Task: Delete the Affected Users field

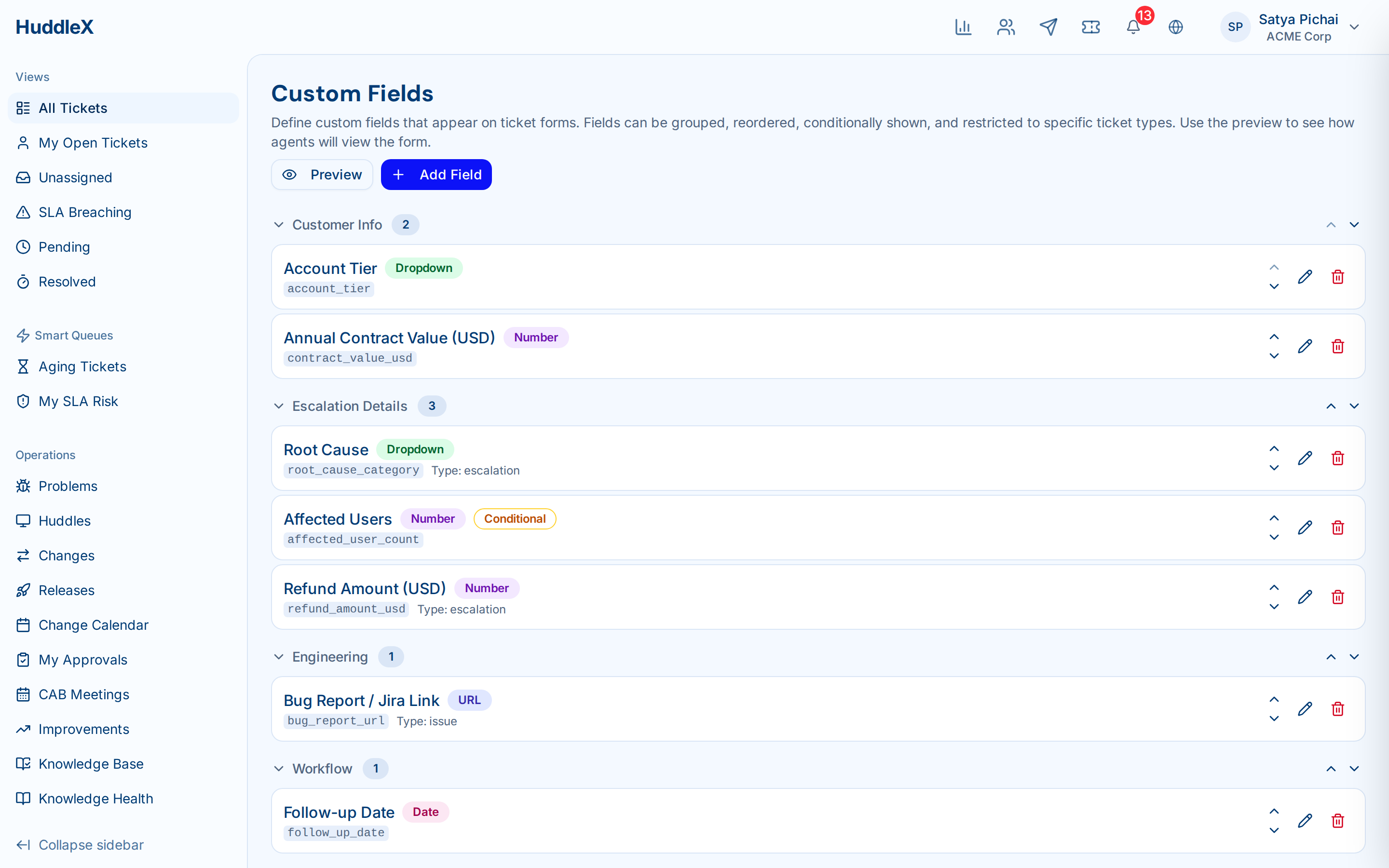Action: coord(1337,528)
